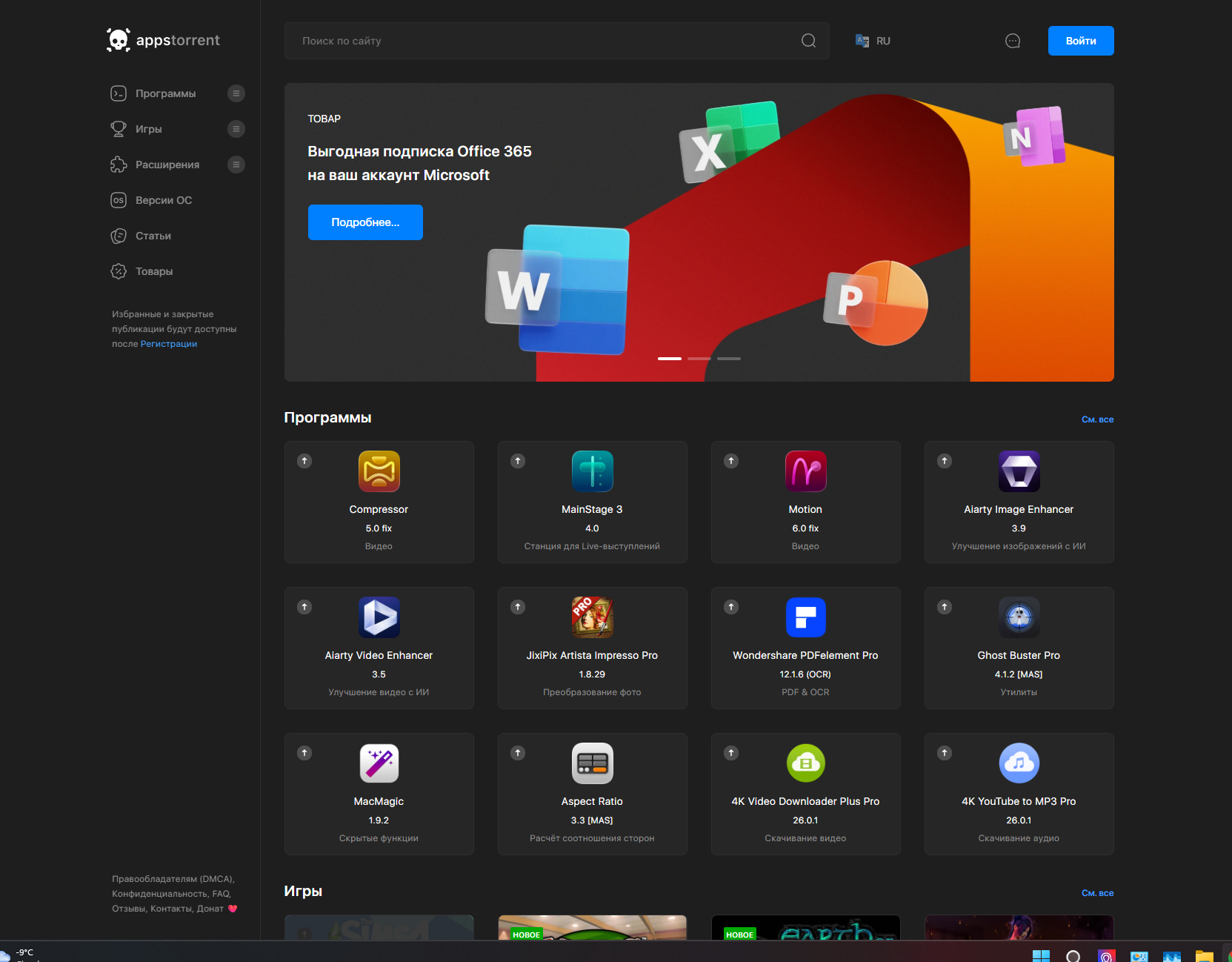
Task: Go to Версии ОС in sidebar
Action: click(164, 200)
